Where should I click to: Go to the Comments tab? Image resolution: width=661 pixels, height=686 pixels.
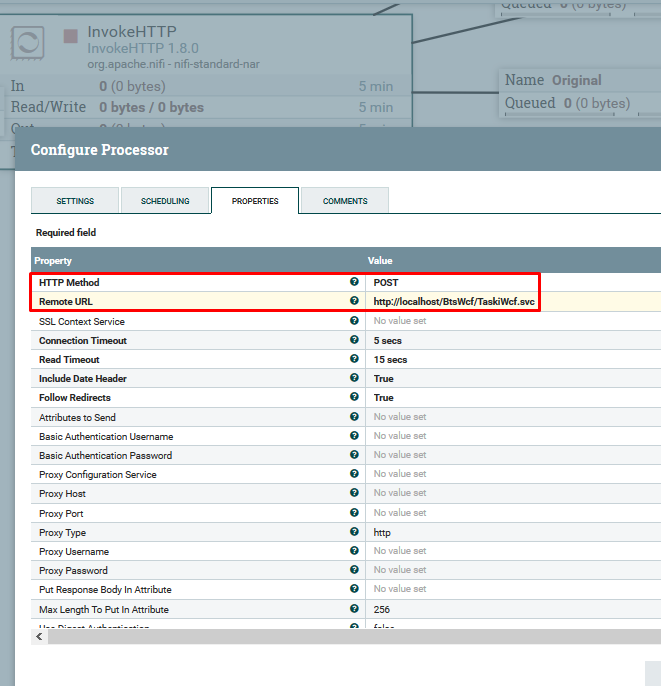[x=345, y=201]
